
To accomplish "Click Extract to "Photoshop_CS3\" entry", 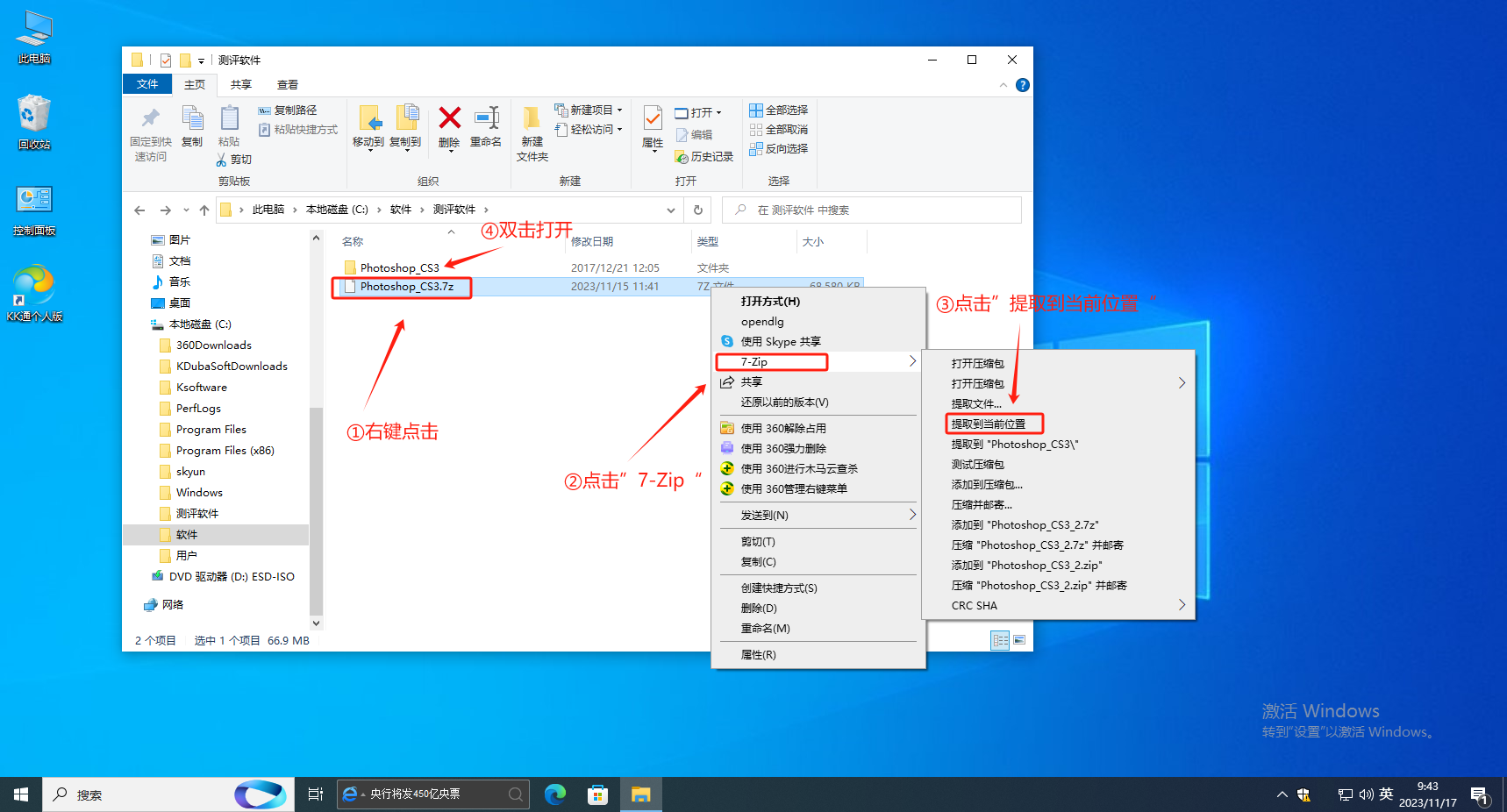I will coord(1015,445).
